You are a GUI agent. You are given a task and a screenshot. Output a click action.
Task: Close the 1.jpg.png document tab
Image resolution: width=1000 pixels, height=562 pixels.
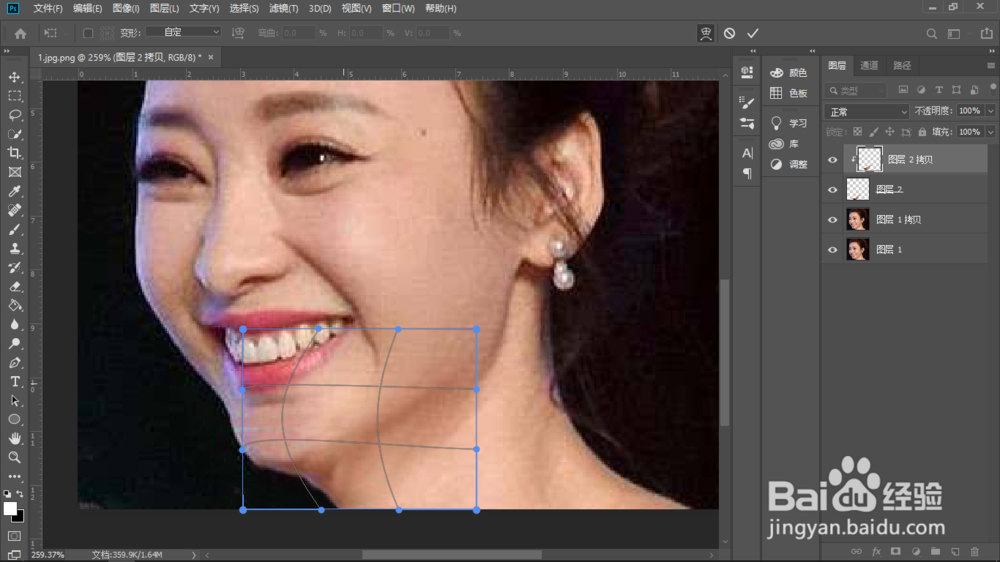tap(210, 57)
